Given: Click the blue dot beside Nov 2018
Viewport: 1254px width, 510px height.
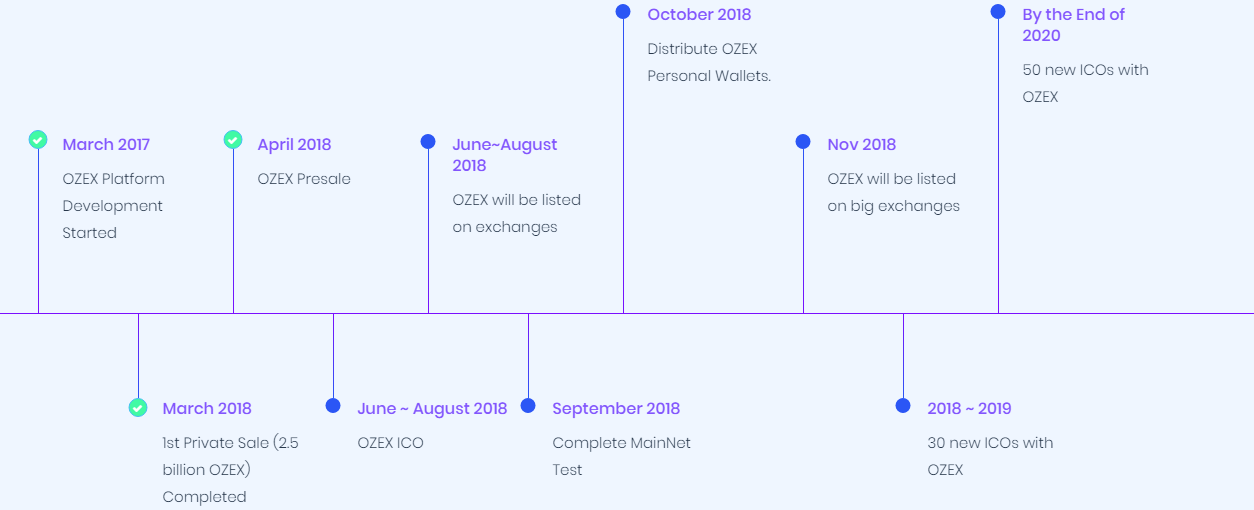Looking at the screenshot, I should point(803,142).
